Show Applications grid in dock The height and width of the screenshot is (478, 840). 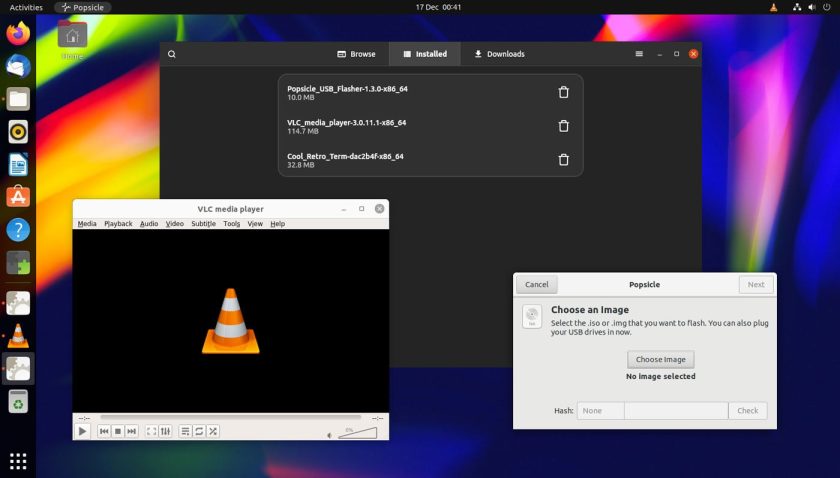pyautogui.click(x=18, y=461)
